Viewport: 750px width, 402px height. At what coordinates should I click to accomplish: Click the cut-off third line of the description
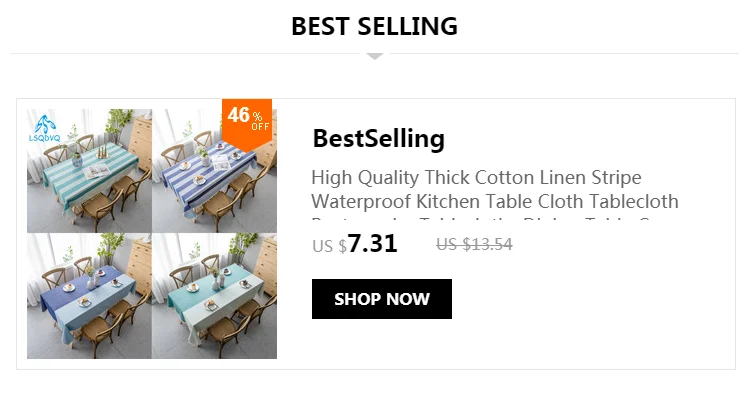[x=482, y=220]
